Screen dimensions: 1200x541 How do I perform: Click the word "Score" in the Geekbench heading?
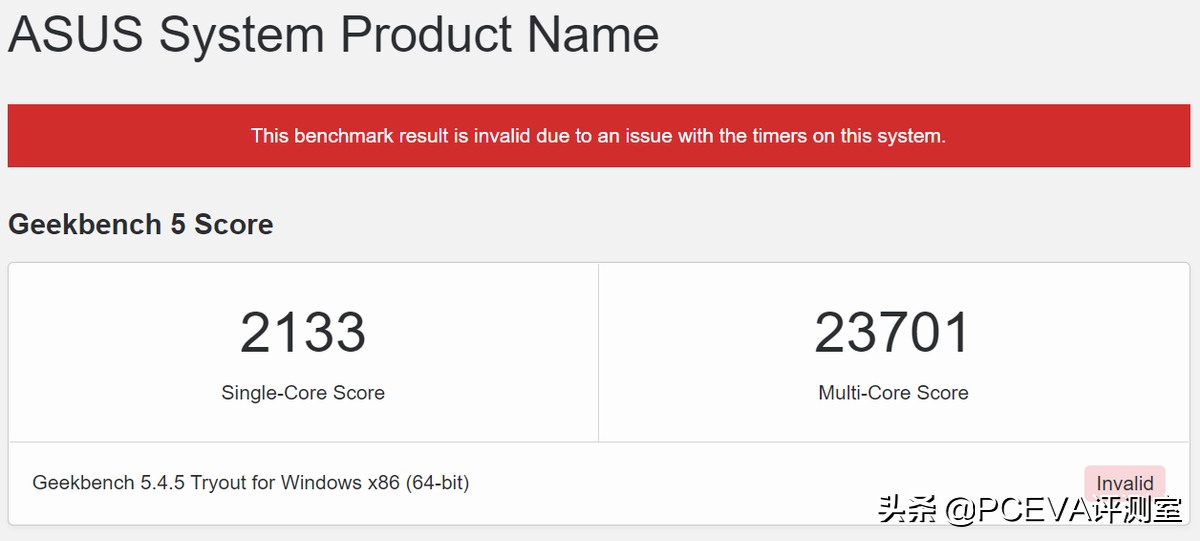point(234,224)
